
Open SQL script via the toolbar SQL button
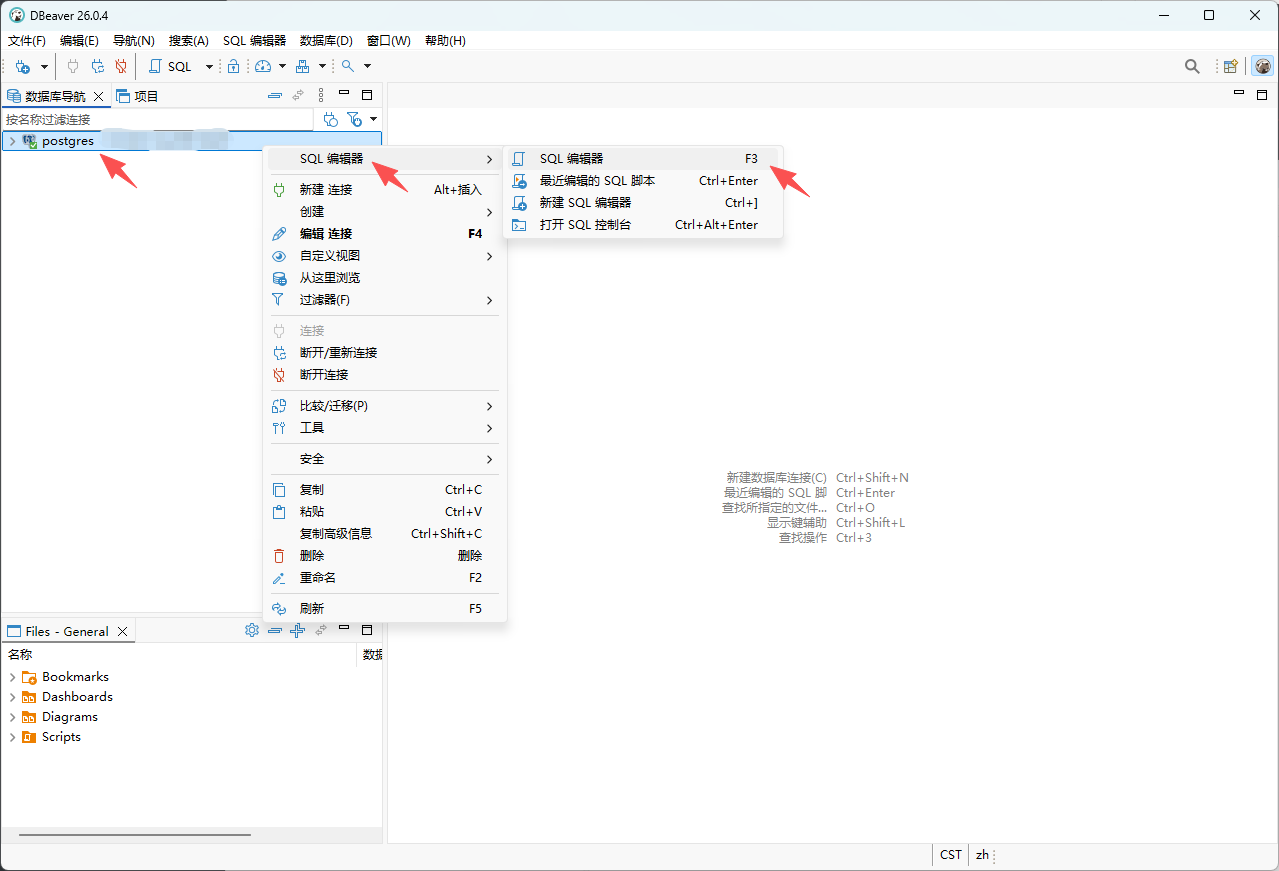point(171,66)
